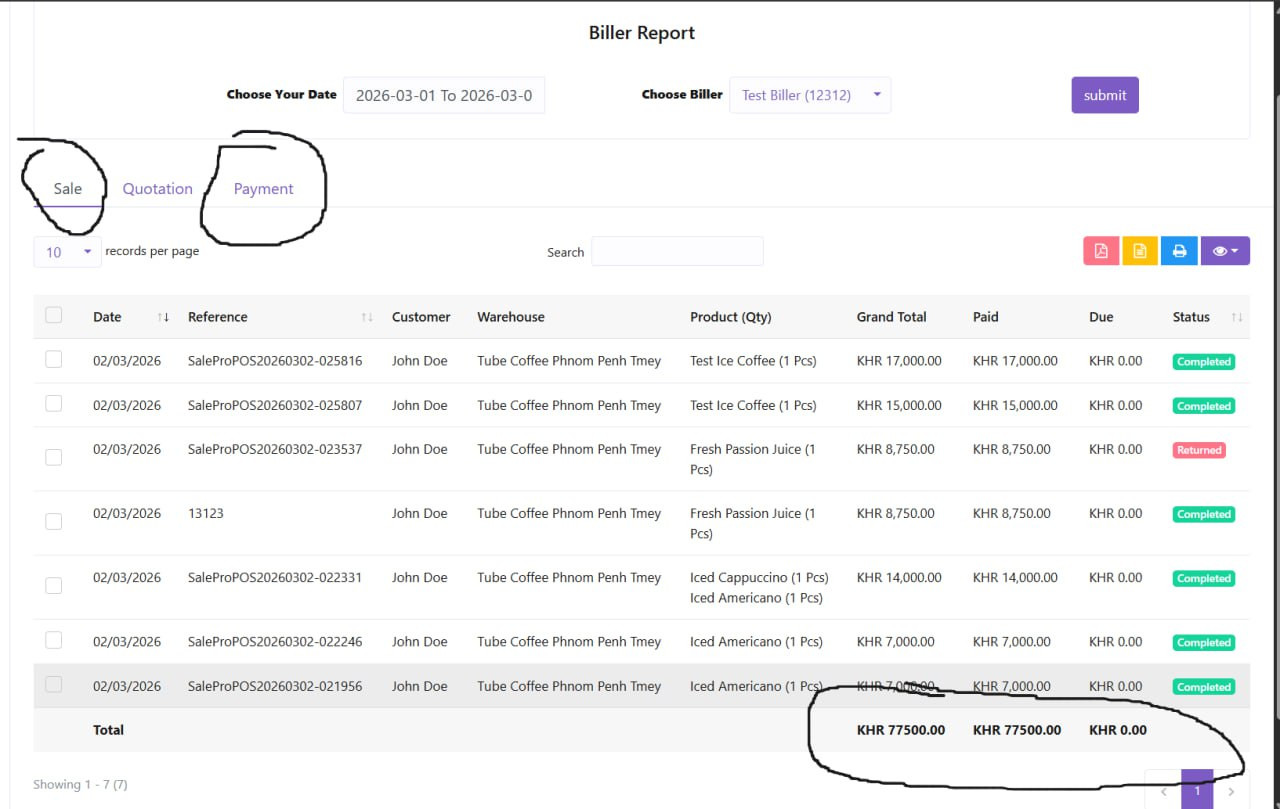Sort by Reference using its sort arrows

coord(367,317)
